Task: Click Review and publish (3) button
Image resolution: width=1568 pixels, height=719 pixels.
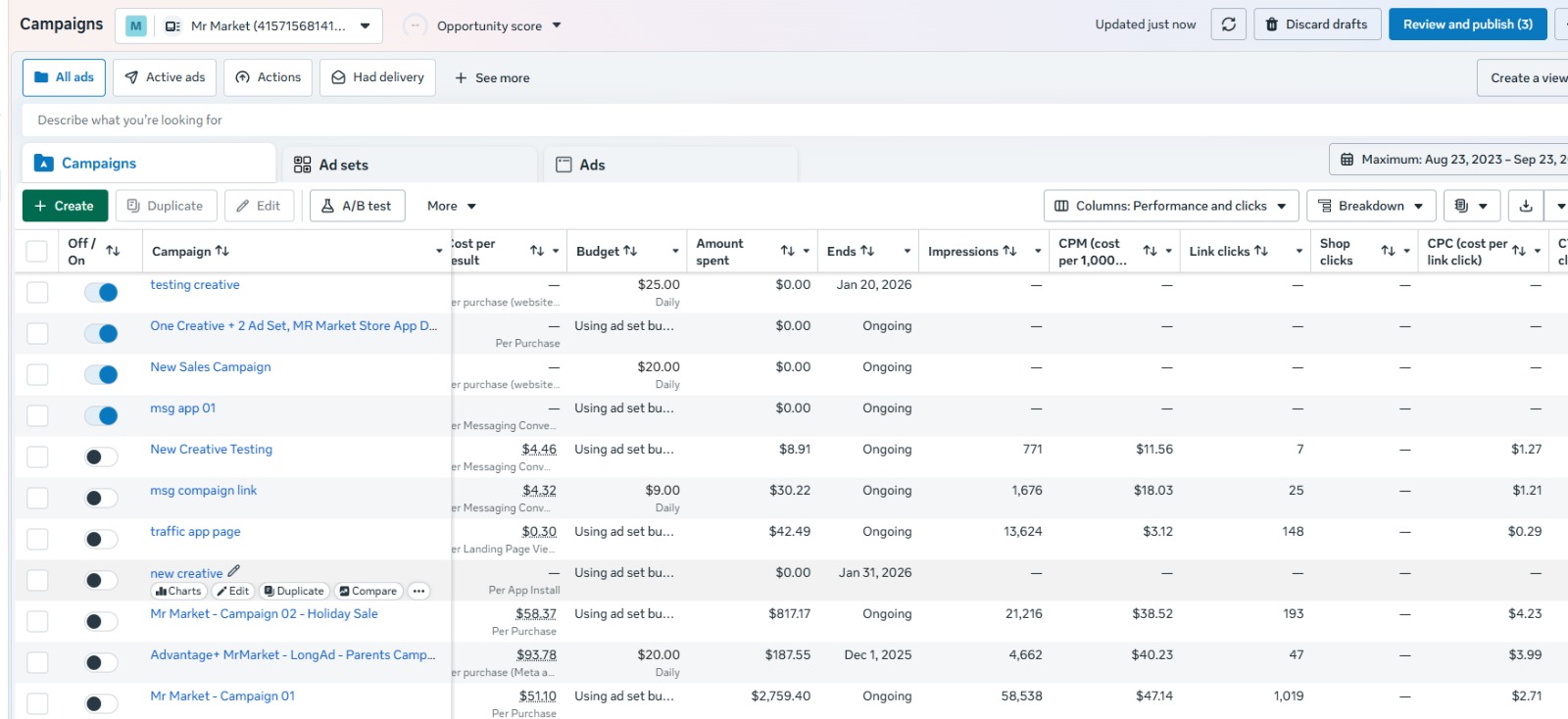Action: [x=1467, y=24]
